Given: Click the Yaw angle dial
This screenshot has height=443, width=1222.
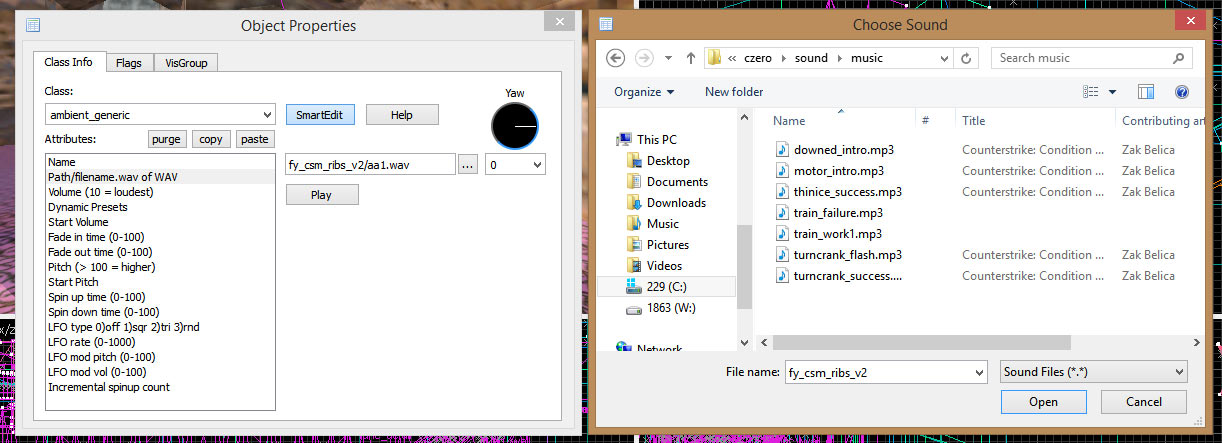Looking at the screenshot, I should click(515, 127).
